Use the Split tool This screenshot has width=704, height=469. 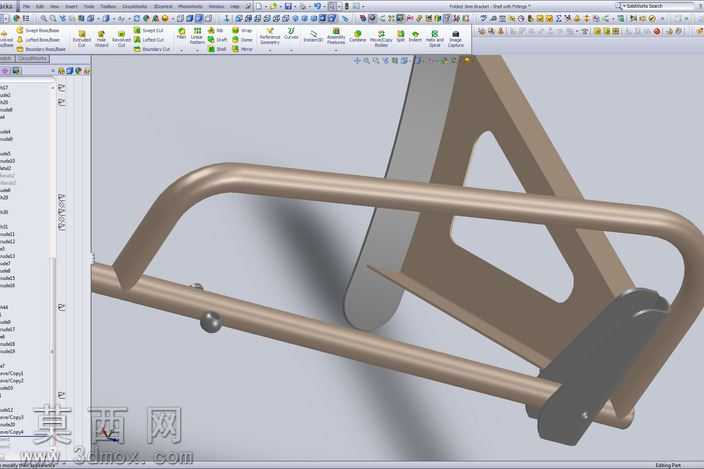click(x=400, y=36)
